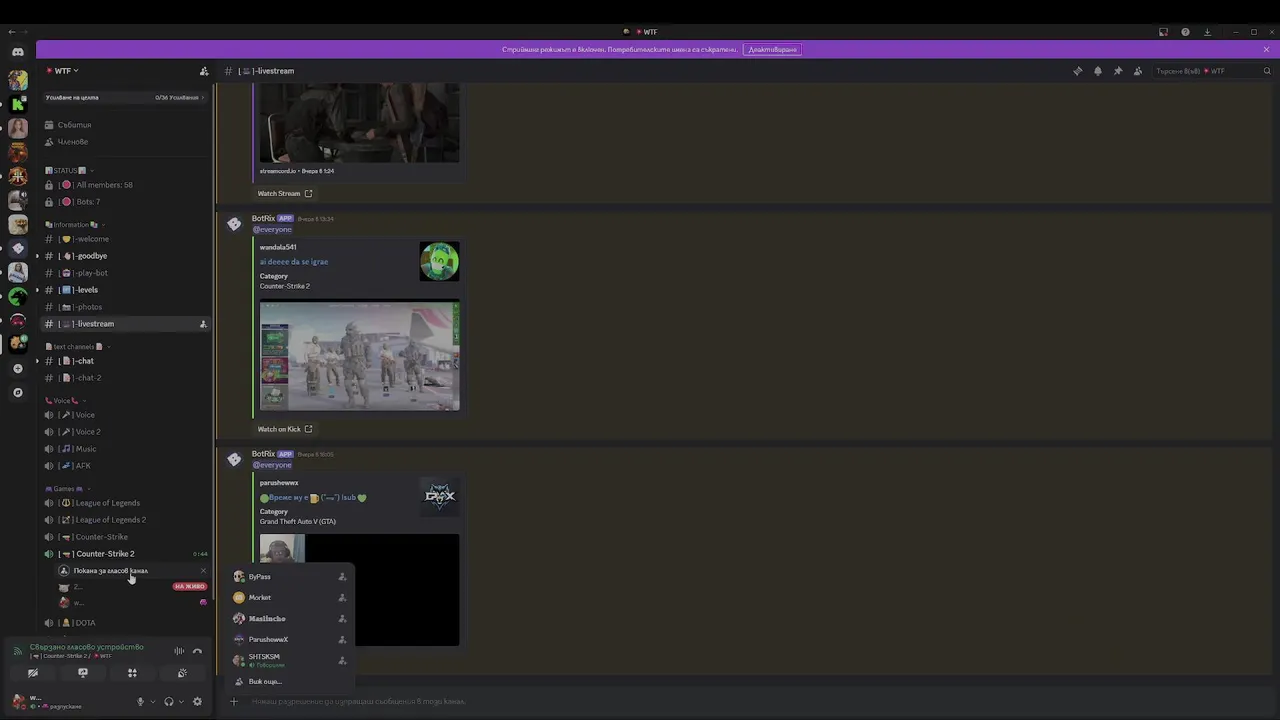This screenshot has height=720, width=1280.
Task: Open headphone output options arrow
Action: click(180, 702)
